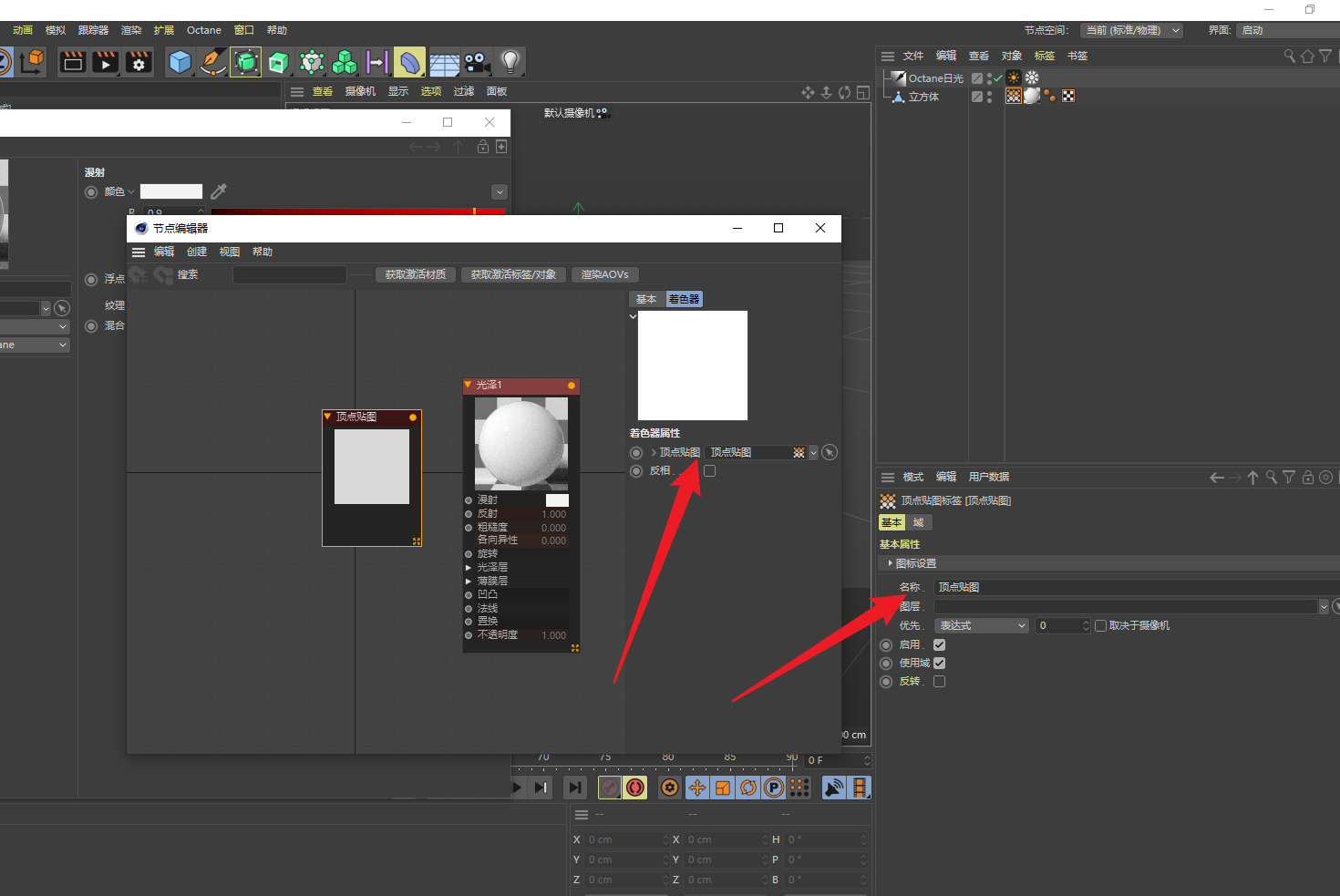Switch to the 基本 tab in node editor

tap(646, 299)
